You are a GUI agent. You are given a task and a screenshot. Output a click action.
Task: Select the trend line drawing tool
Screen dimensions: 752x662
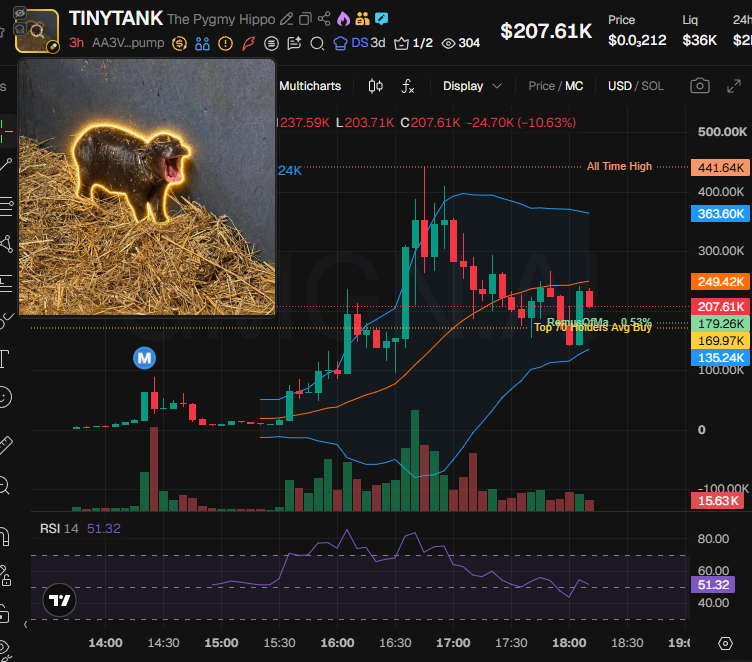6,165
